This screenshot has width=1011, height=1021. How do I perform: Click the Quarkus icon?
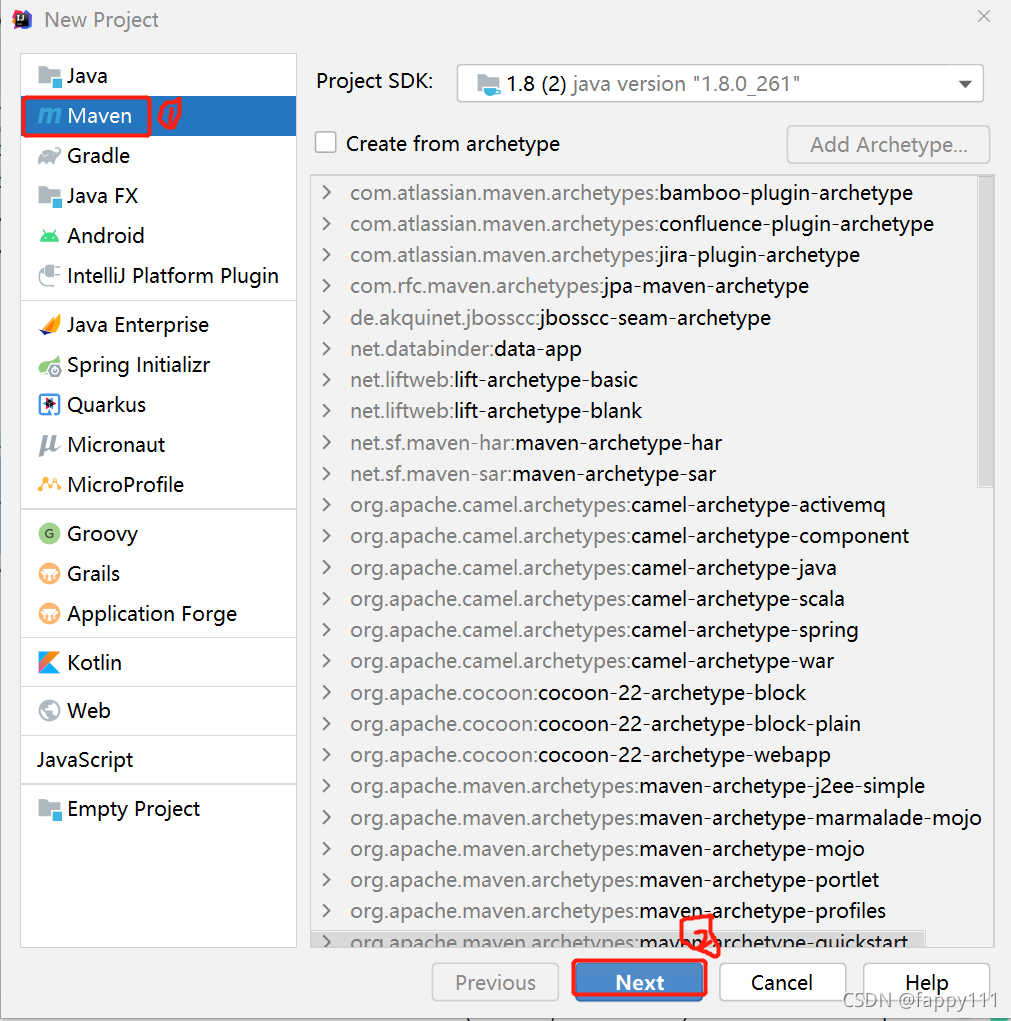point(49,405)
